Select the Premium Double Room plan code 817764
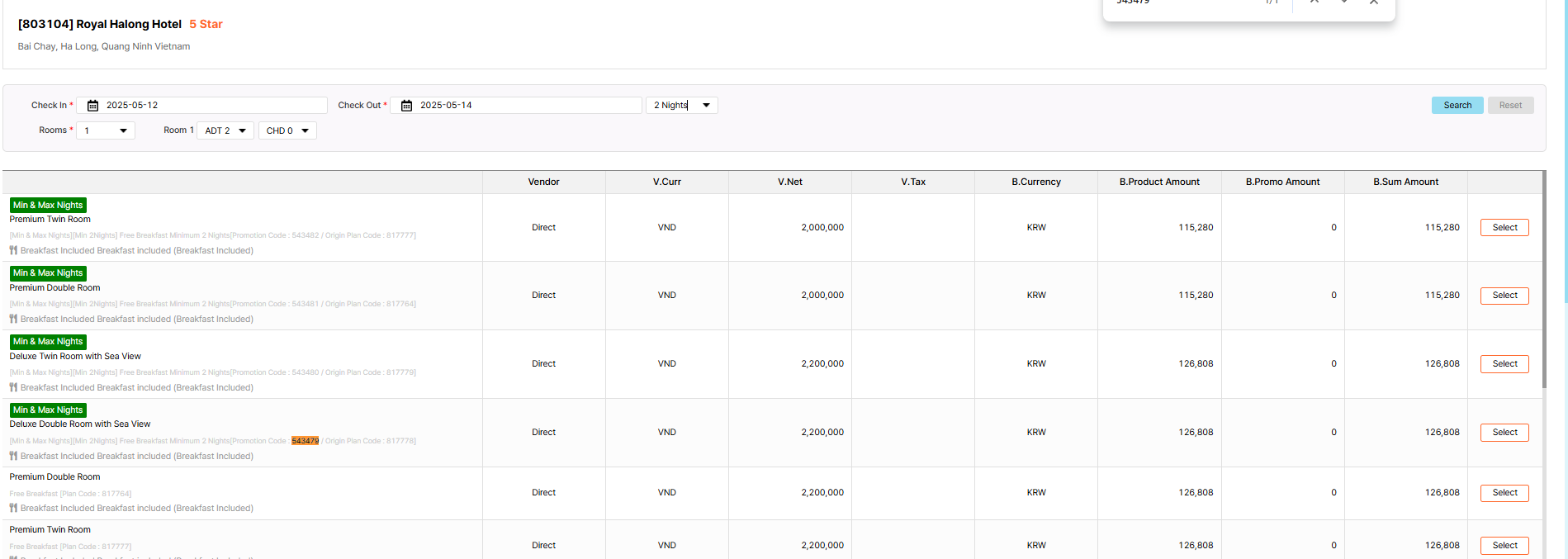Image resolution: width=1568 pixels, height=559 pixels. 1504,493
